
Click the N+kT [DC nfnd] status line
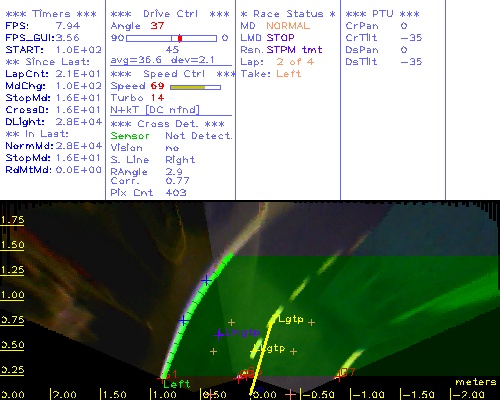[x=155, y=110]
